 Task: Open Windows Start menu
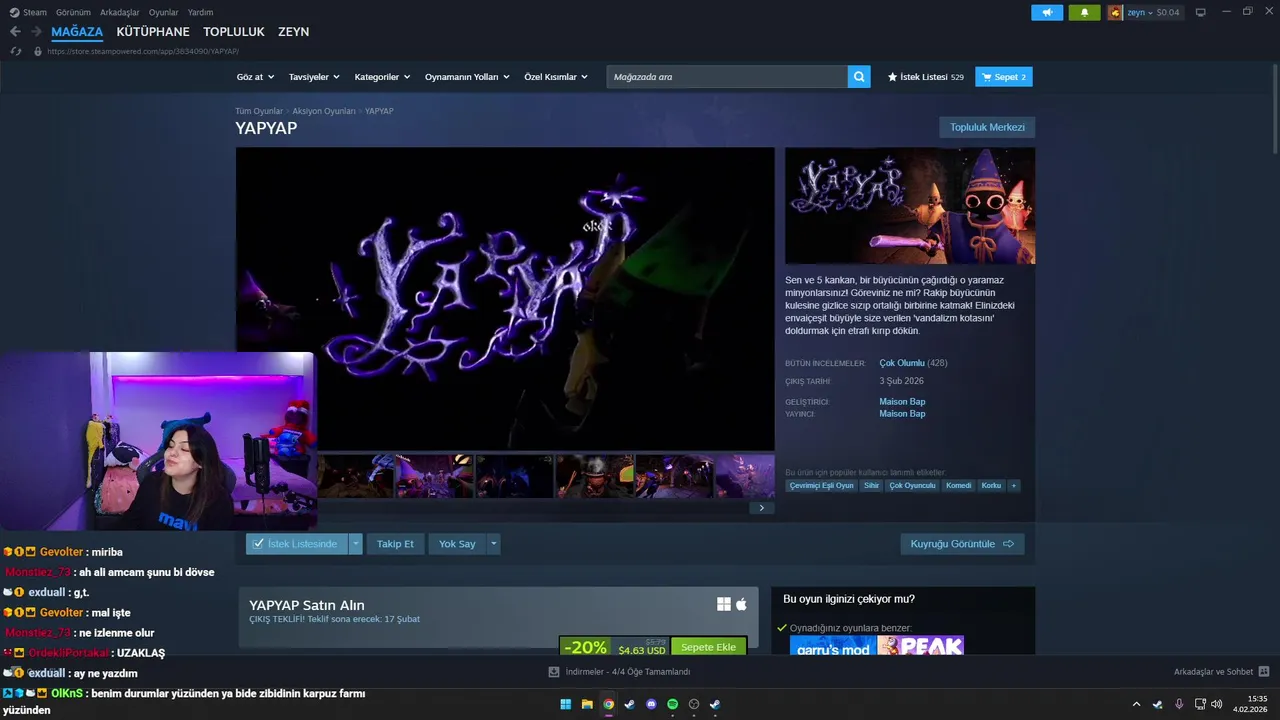[565, 704]
